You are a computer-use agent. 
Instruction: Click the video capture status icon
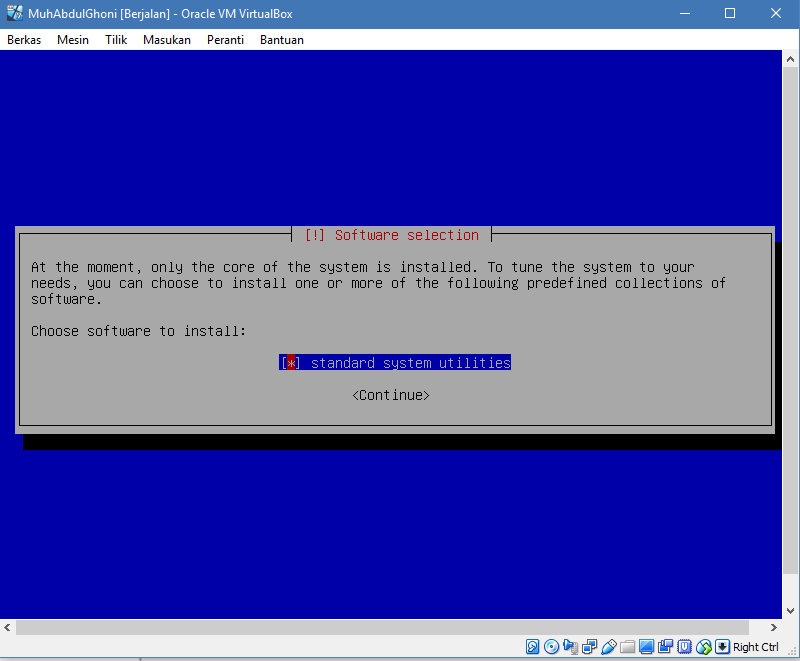[665, 647]
